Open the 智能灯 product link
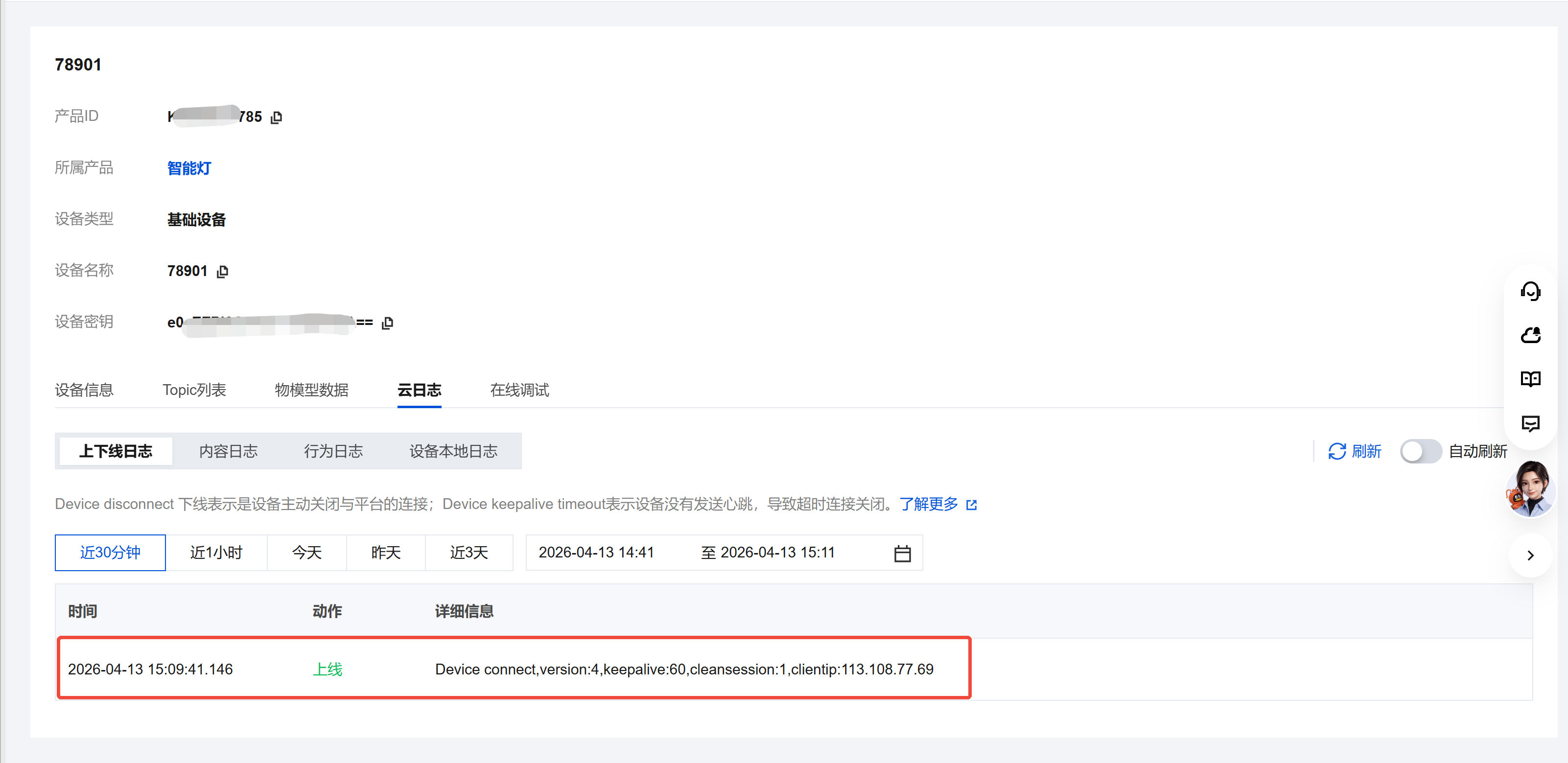This screenshot has height=763, width=1568. tap(188, 168)
